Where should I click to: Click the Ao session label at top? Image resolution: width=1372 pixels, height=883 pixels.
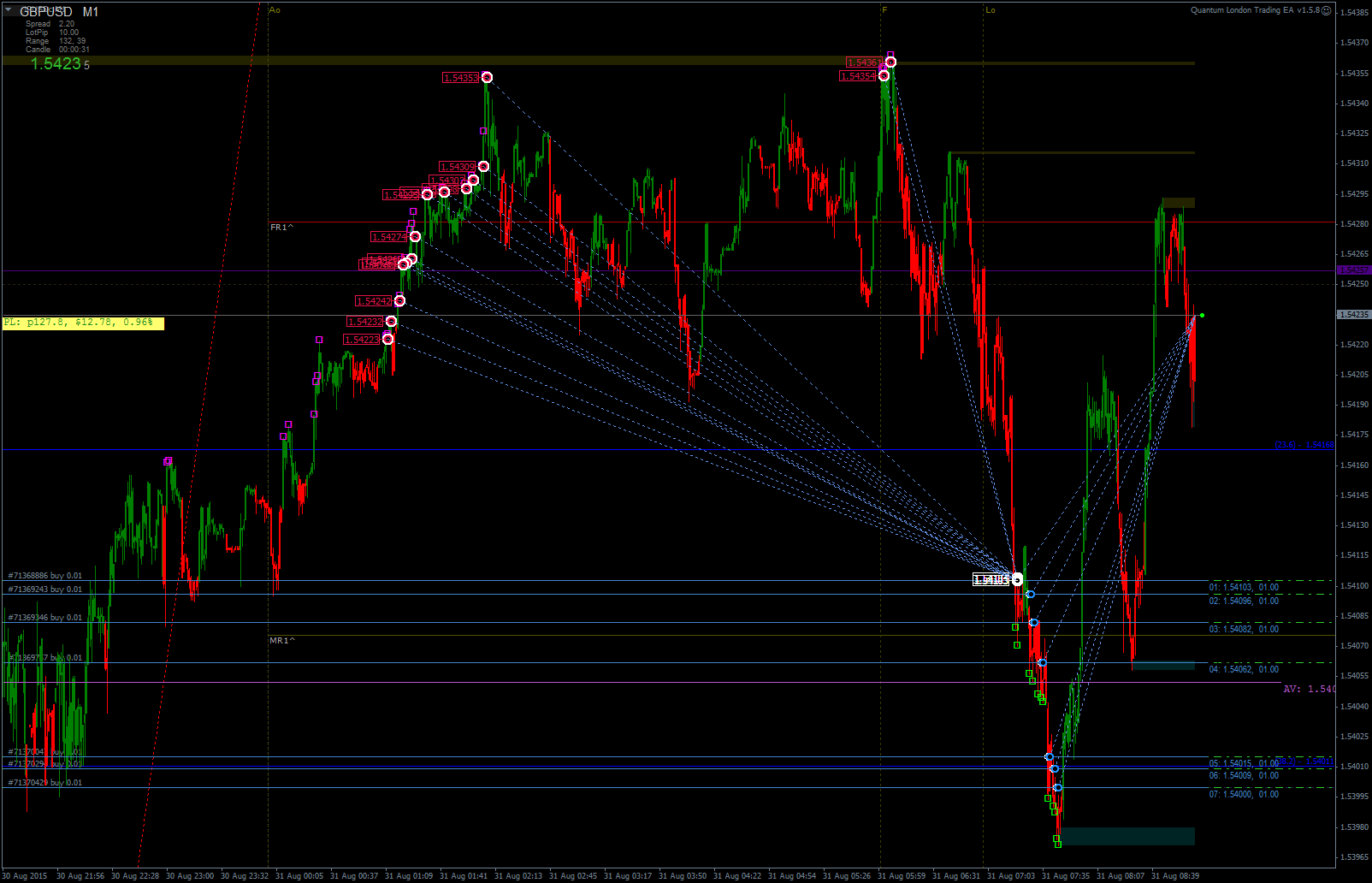275,10
